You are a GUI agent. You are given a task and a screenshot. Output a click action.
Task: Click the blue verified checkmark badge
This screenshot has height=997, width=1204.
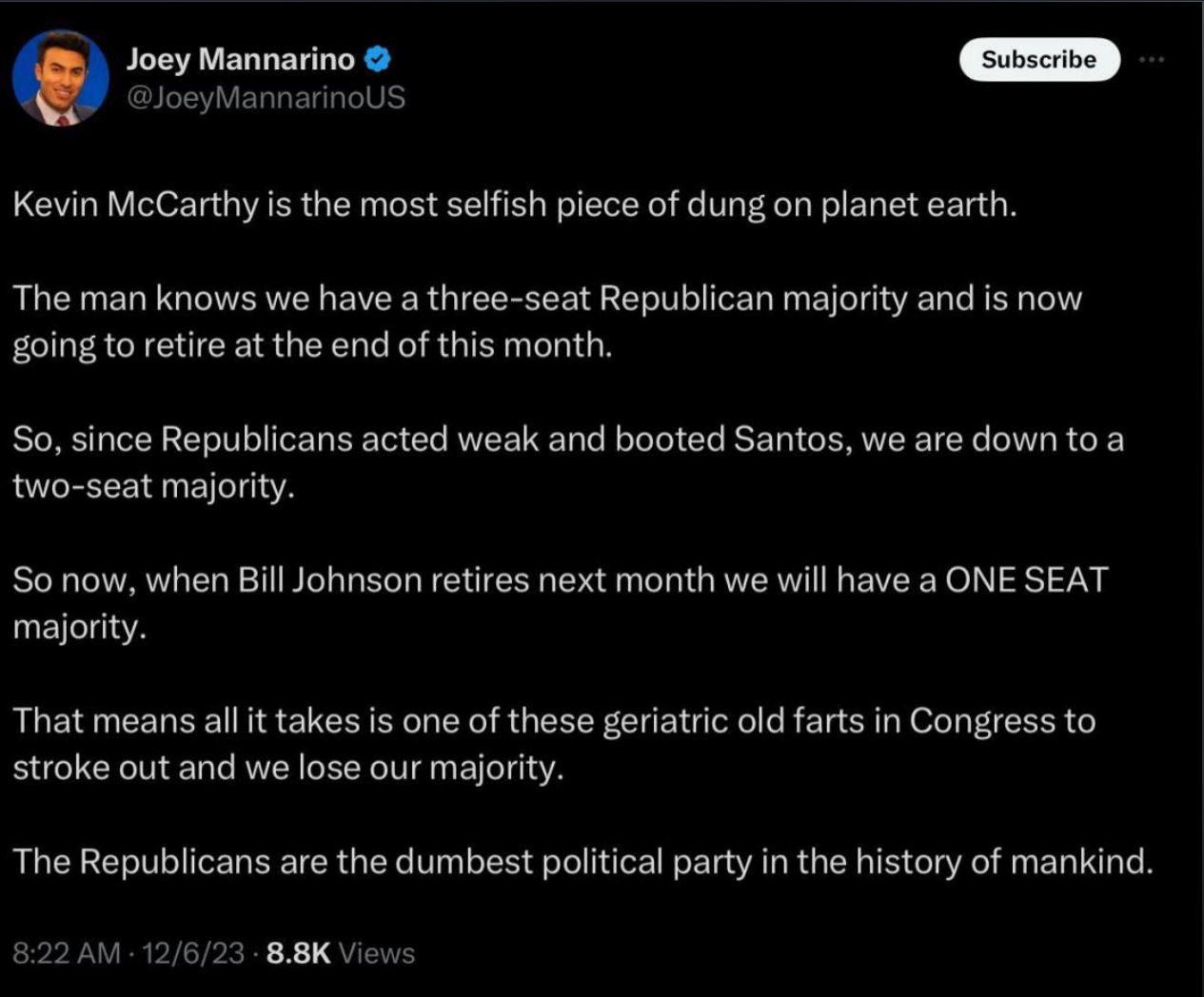[x=379, y=59]
